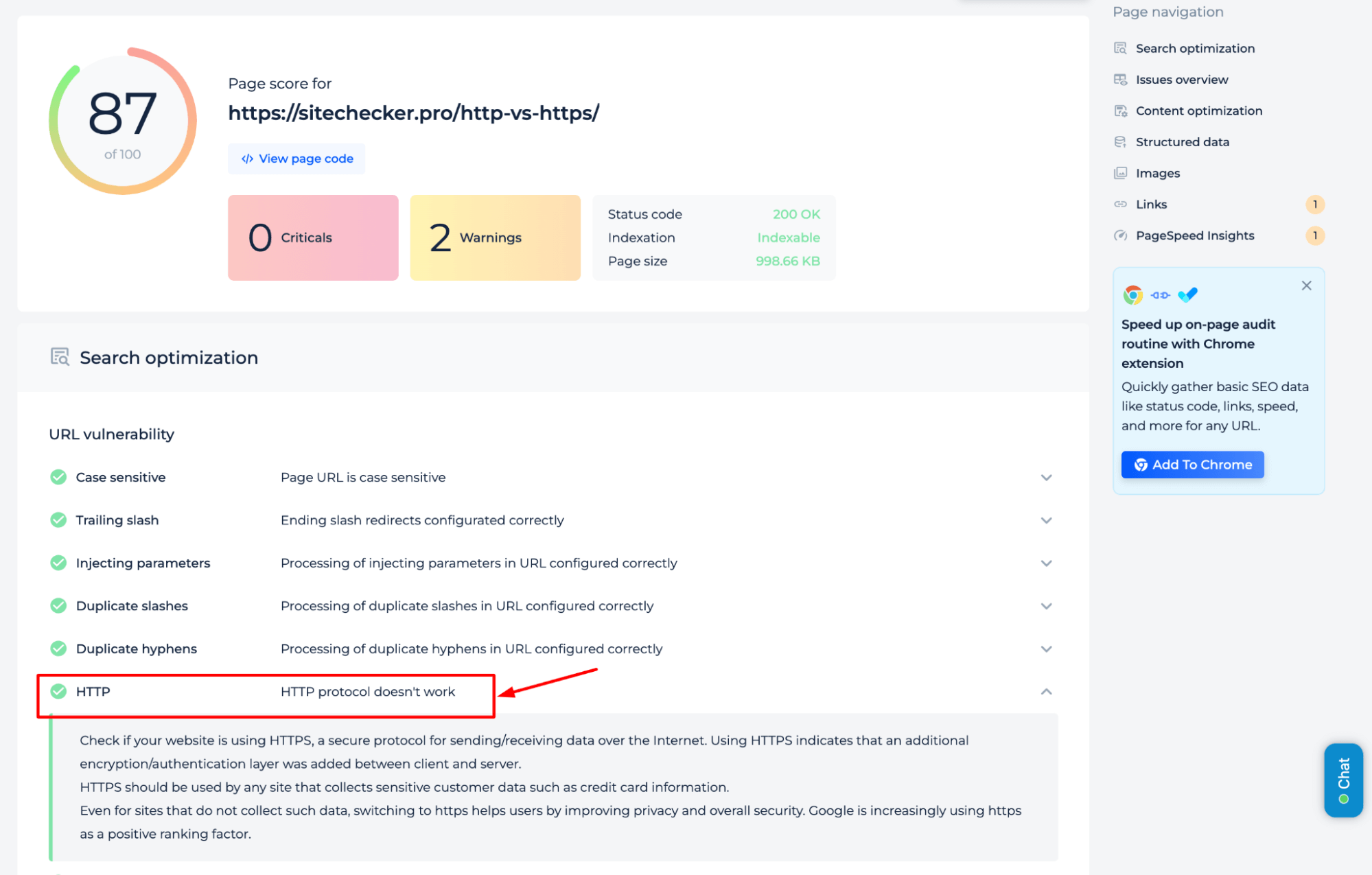
Task: Click the Issues overview icon in sidebar
Action: 1121,79
